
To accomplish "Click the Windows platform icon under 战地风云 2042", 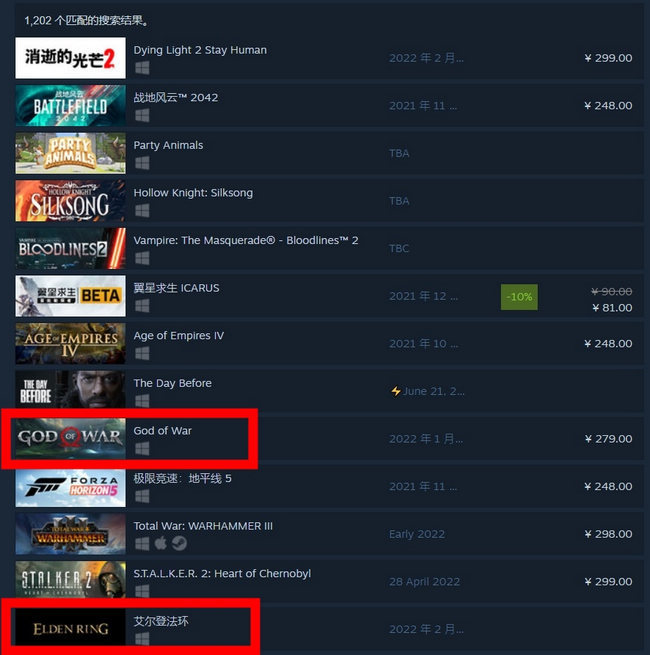I will (142, 115).
